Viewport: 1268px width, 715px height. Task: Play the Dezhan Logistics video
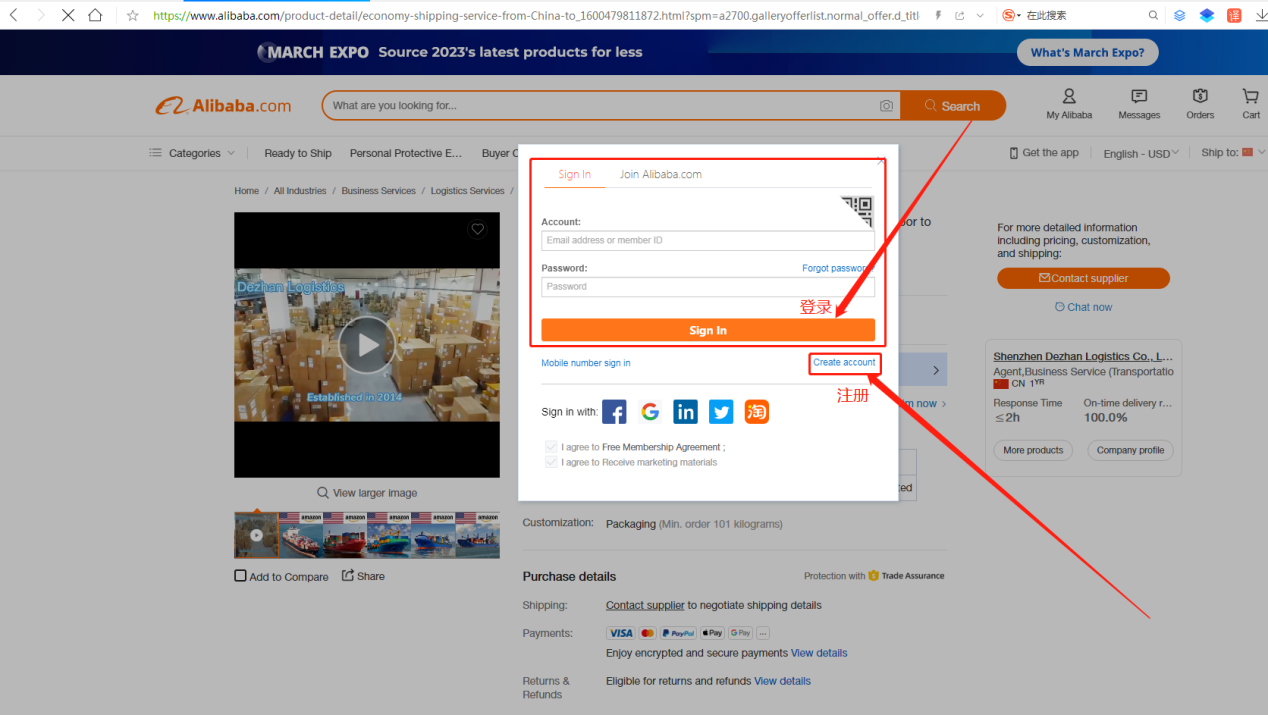367,345
